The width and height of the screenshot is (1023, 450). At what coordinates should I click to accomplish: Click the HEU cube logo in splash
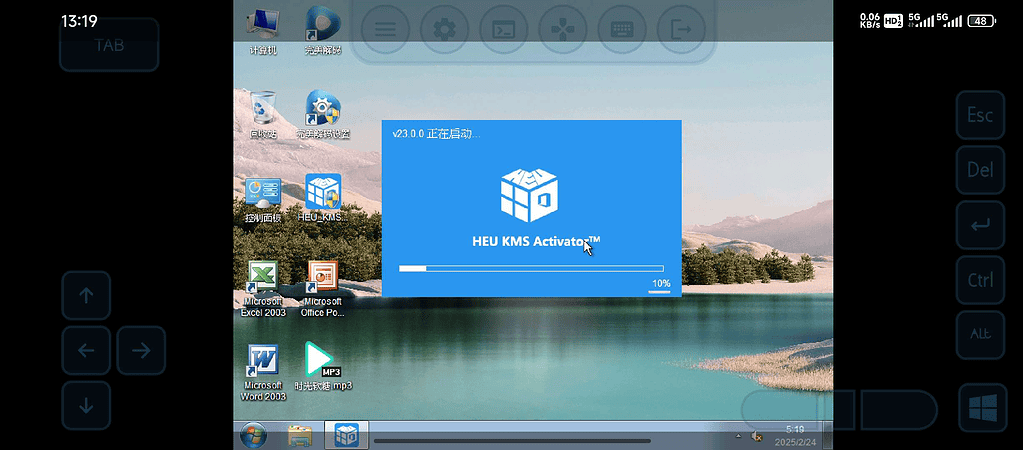point(529,194)
